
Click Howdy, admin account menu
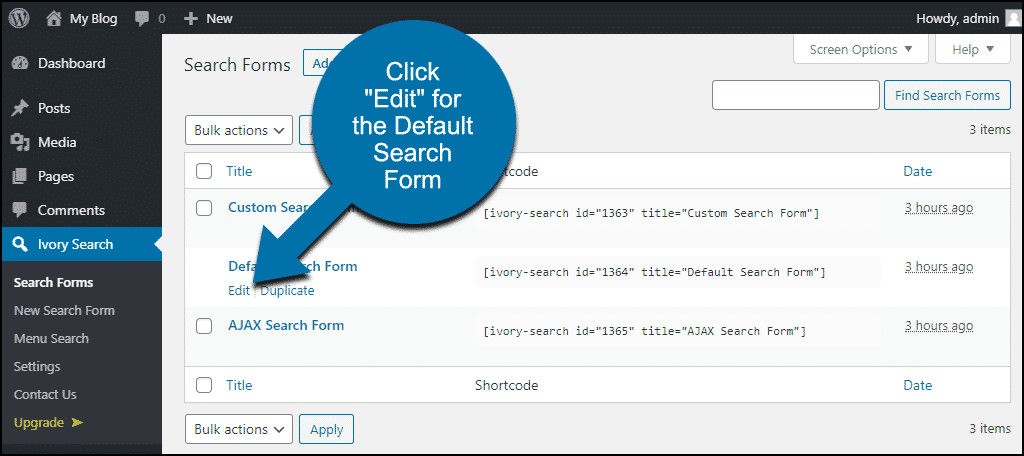tap(957, 19)
